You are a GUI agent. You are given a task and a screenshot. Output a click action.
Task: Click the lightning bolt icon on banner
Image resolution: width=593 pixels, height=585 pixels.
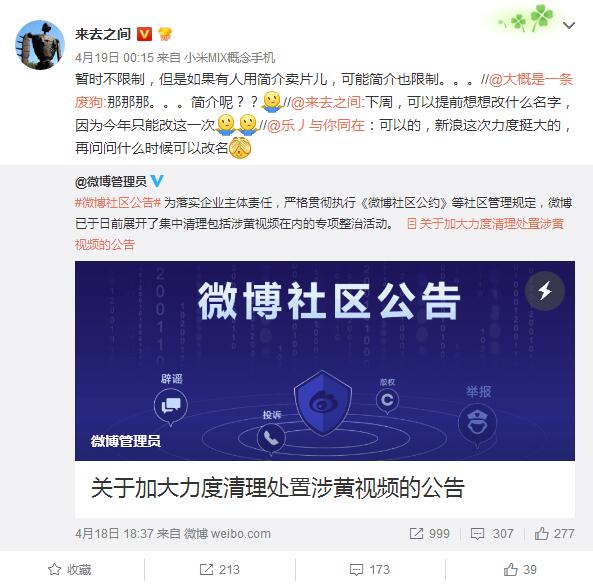click(545, 291)
